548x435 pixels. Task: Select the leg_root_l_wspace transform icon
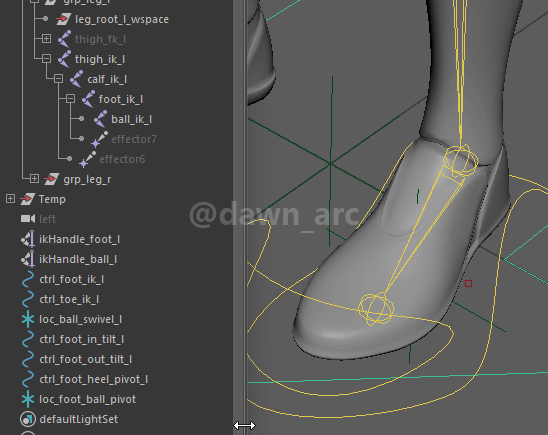point(63,19)
